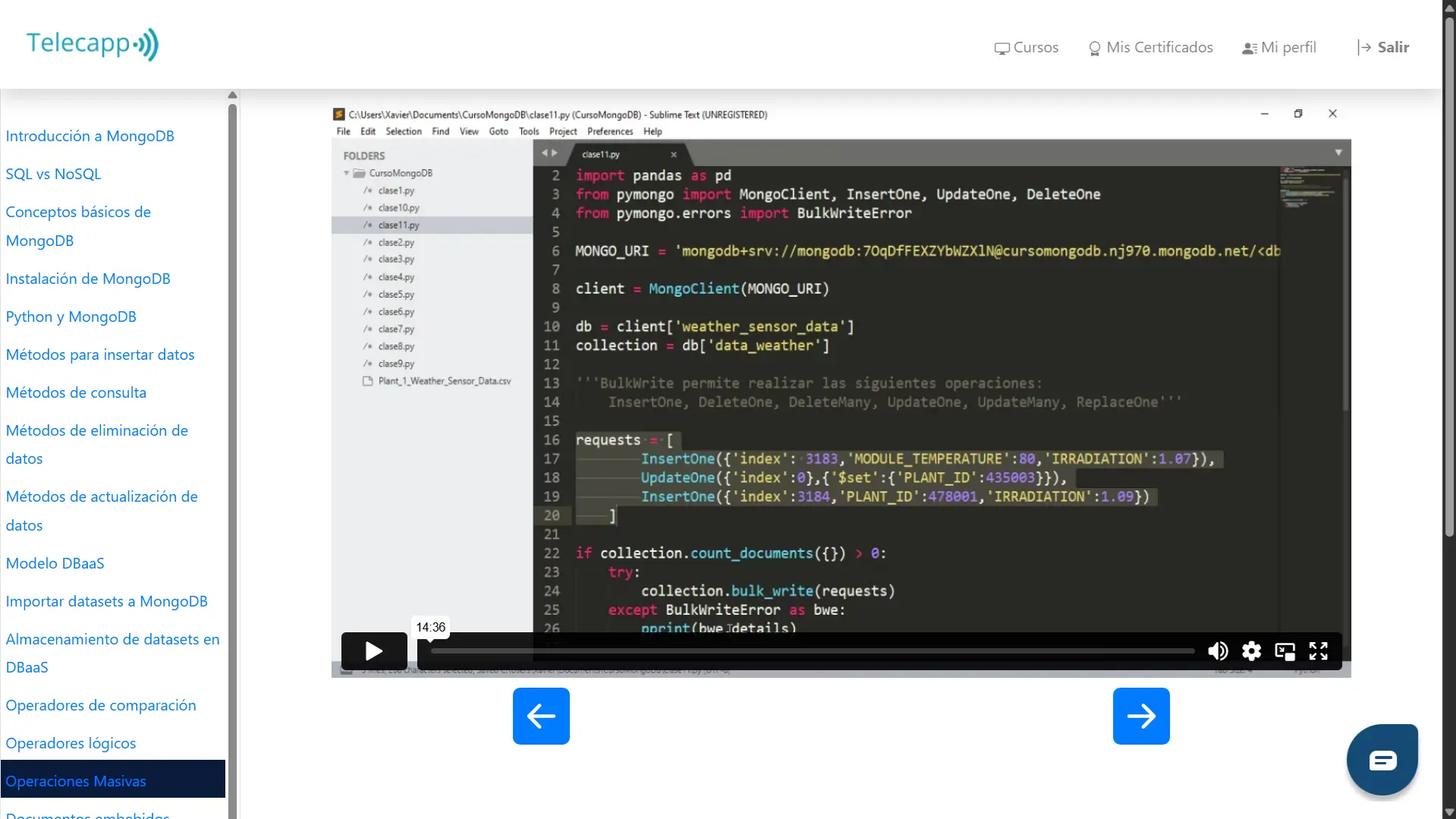Toggle the Telecapp logo home link
Screen dimensions: 1456x819
point(91,43)
